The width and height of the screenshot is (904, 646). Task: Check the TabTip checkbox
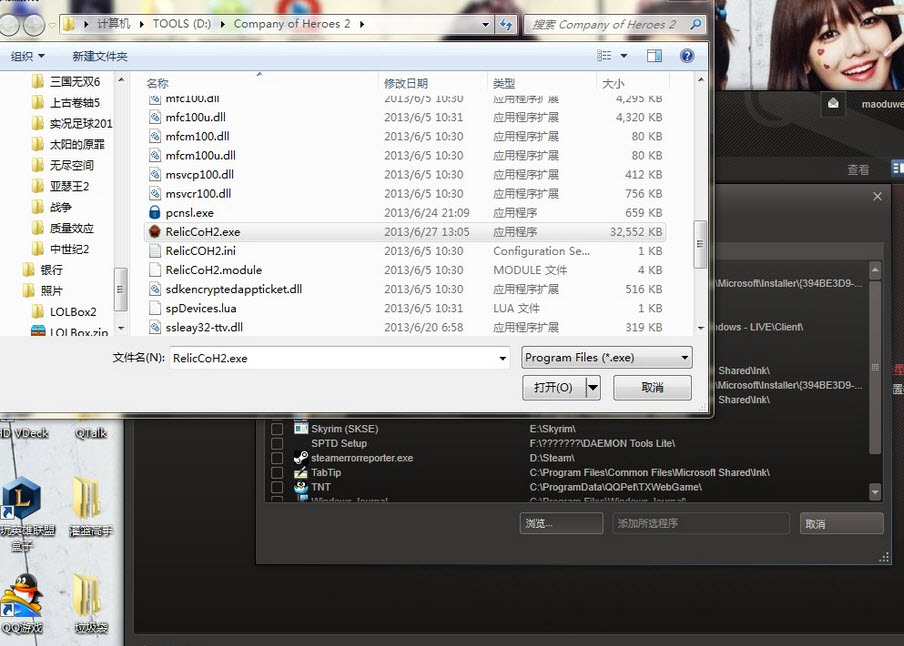(277, 472)
